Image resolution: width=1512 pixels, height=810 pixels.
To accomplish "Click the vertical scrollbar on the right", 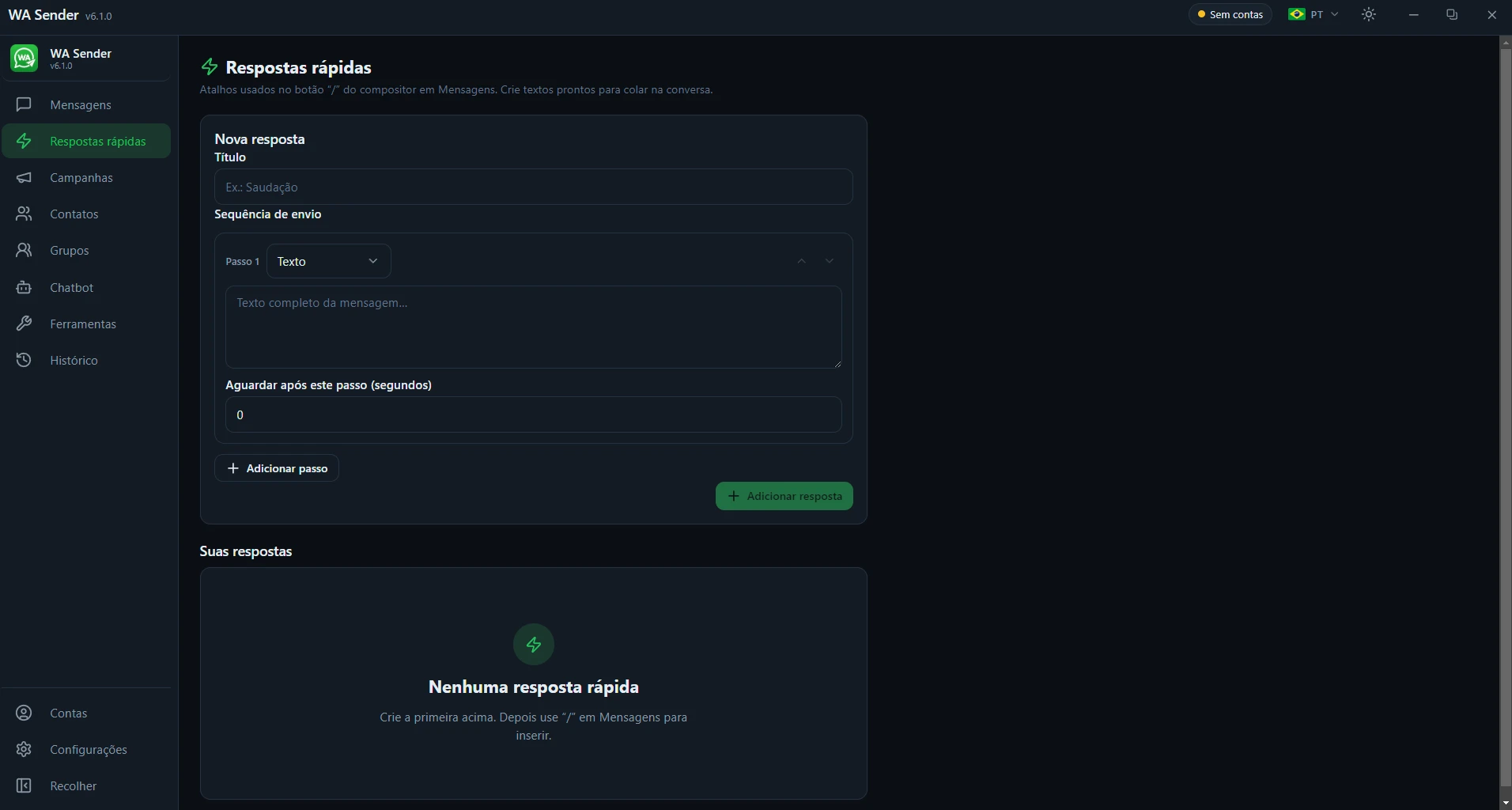I will click(x=1505, y=423).
